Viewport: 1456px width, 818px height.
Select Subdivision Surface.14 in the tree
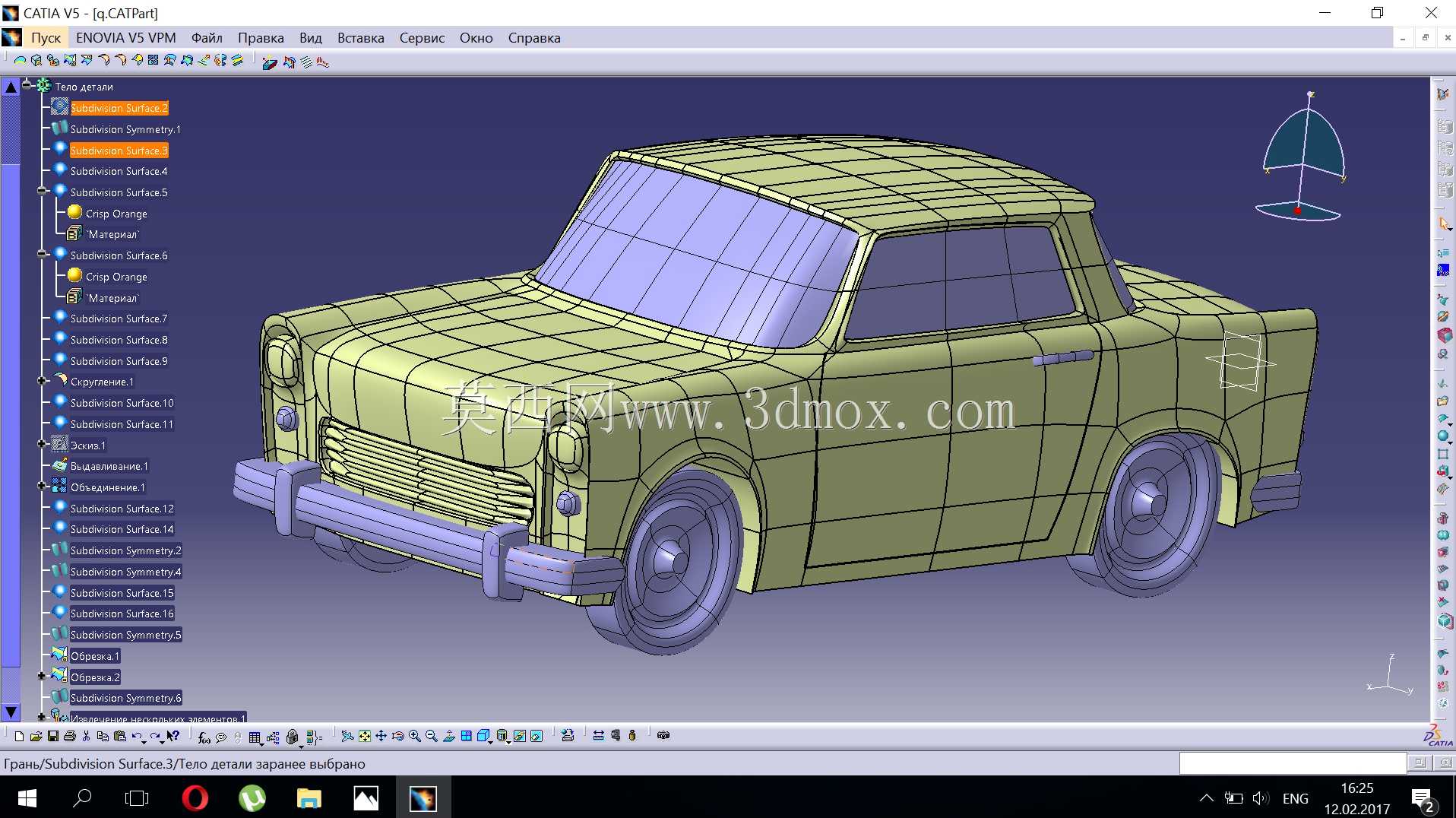(x=122, y=529)
